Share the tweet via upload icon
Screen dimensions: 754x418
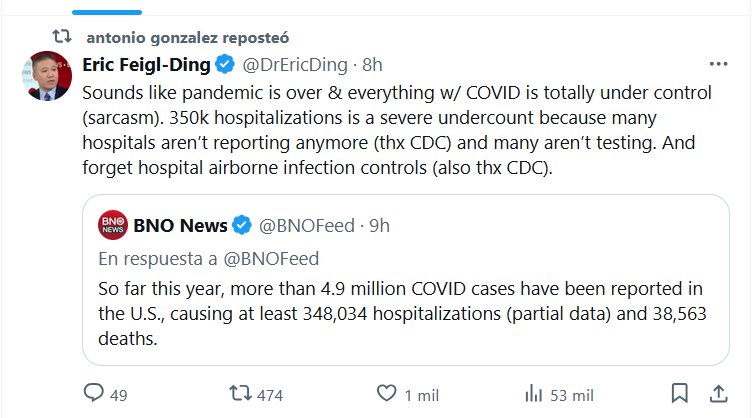718,393
